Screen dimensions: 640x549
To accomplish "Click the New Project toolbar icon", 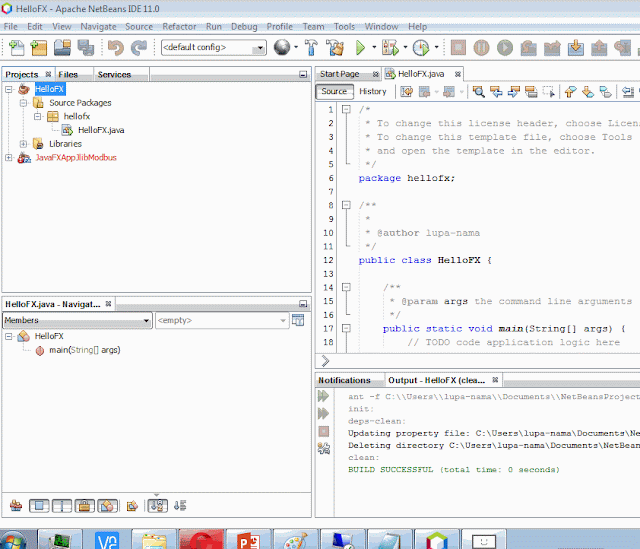I will click(39, 47).
